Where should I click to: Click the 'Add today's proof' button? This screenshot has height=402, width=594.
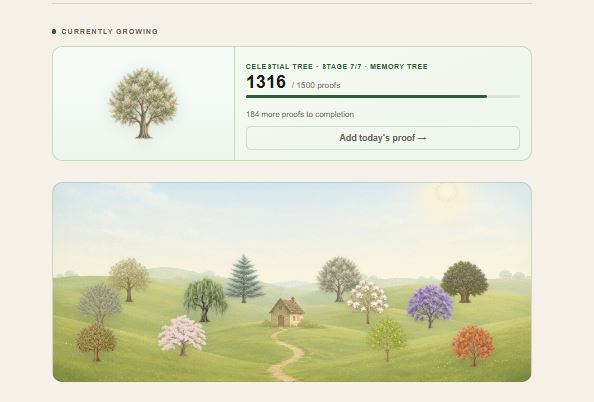tap(383, 138)
